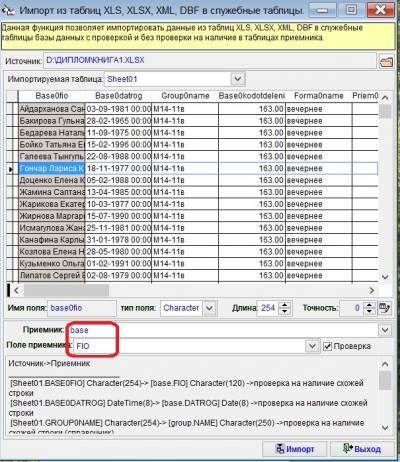Screen dimensions: 400x462
Task: Click the field settings icon beside Точность
Action: [x=385, y=308]
